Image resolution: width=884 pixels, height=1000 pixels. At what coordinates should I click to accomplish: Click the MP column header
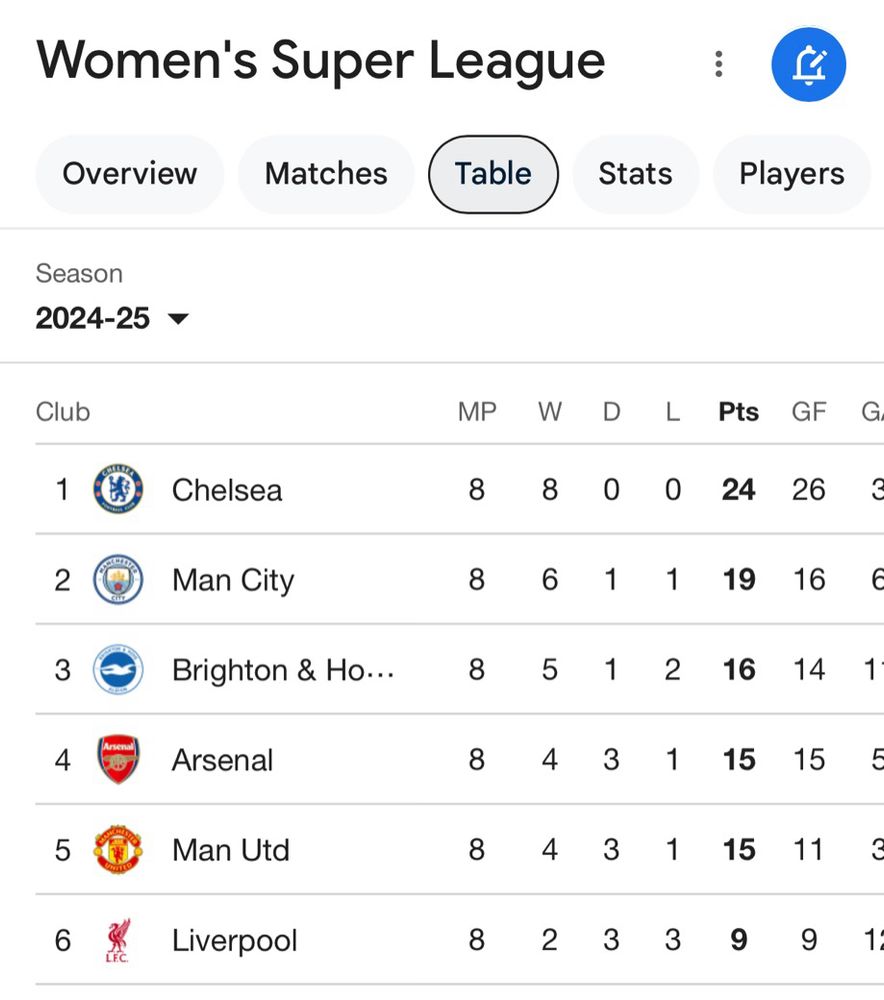click(477, 412)
